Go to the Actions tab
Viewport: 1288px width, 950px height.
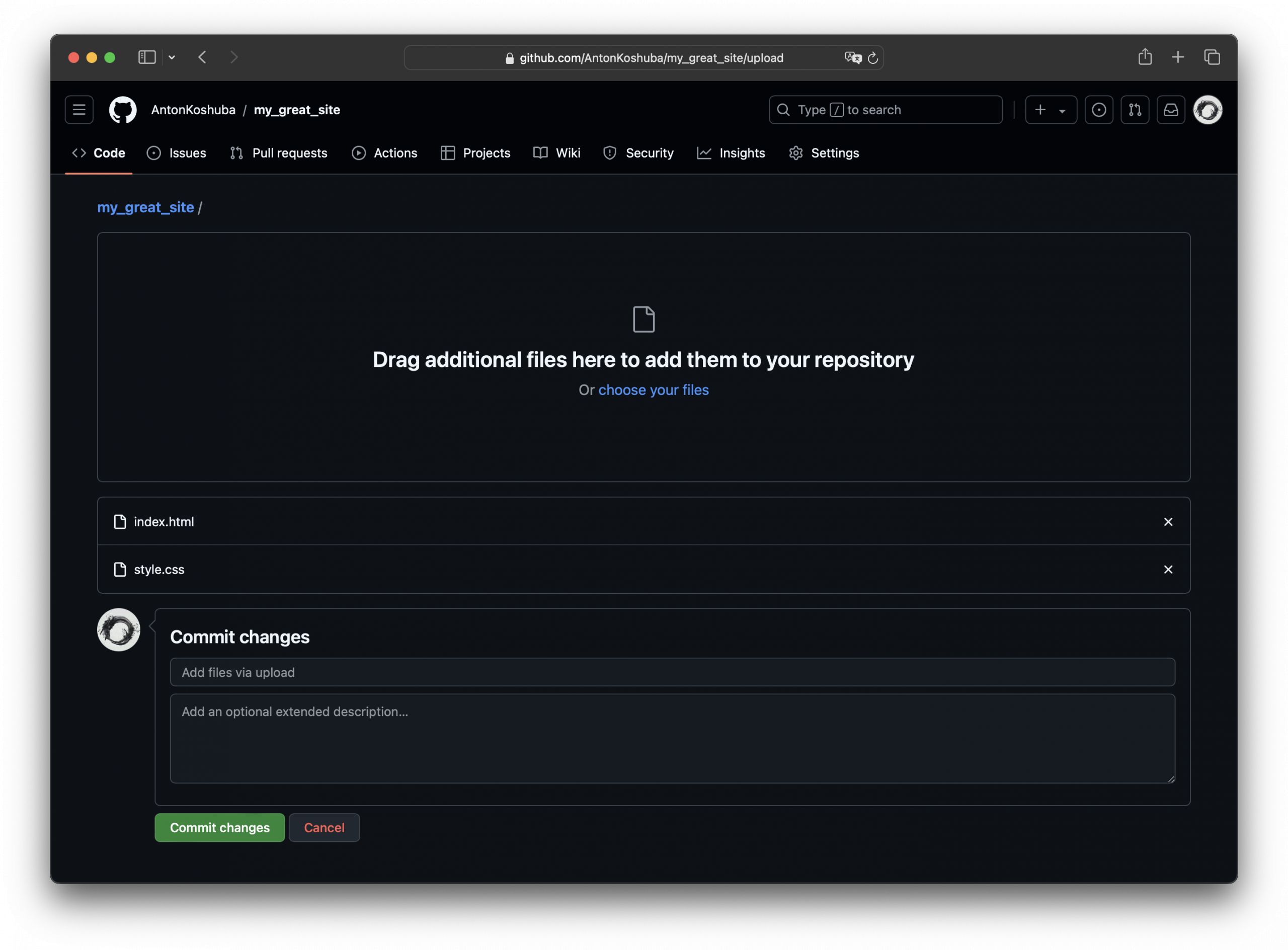(x=384, y=153)
